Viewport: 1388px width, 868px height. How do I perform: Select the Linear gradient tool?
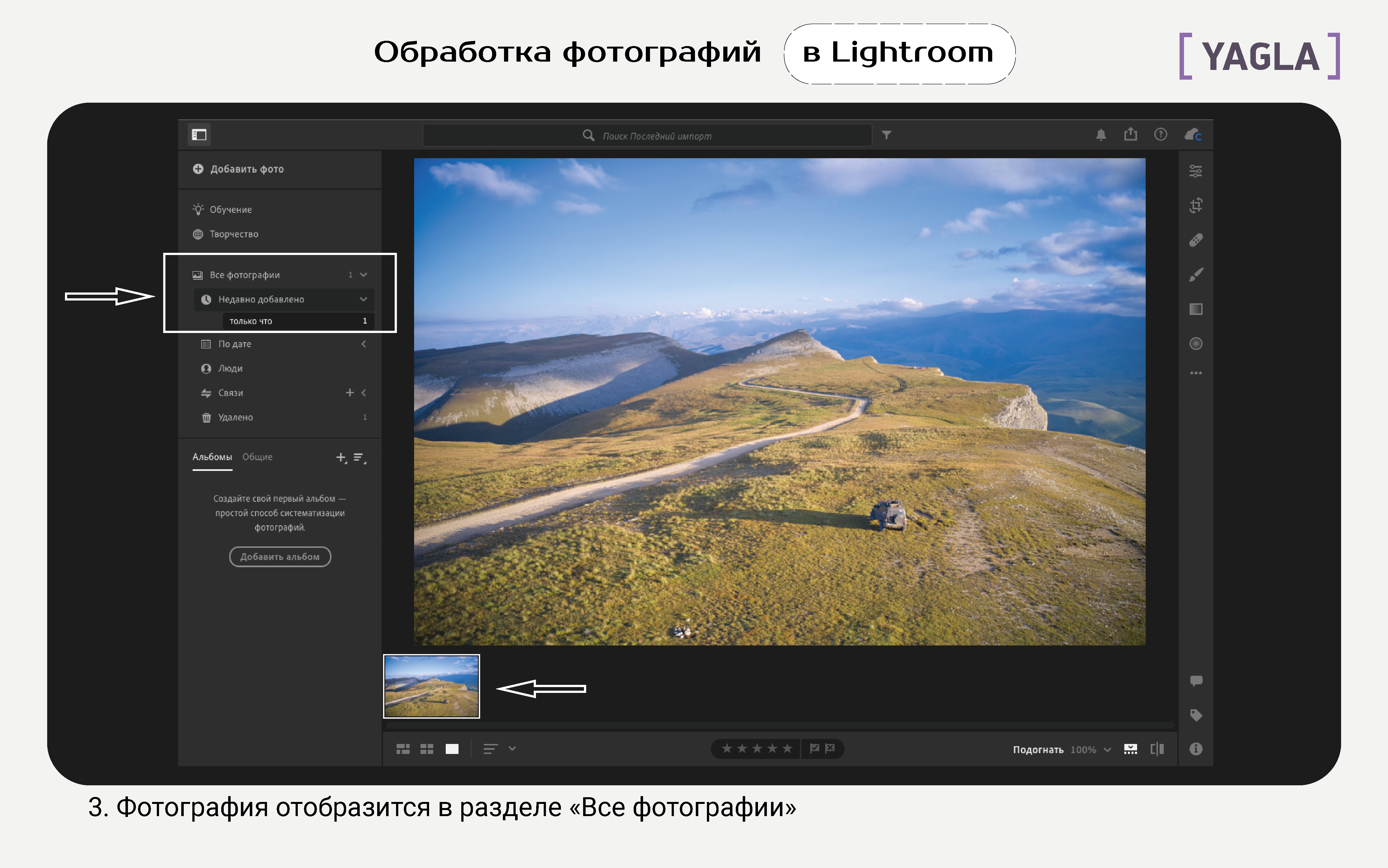[1196, 309]
